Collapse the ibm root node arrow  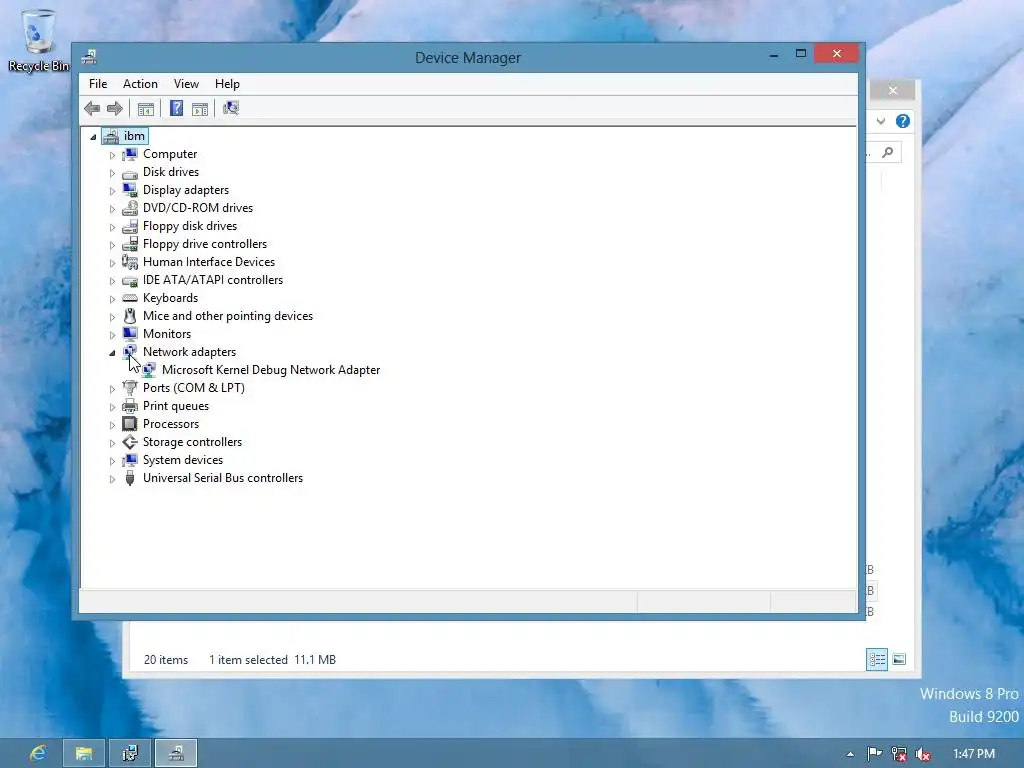click(x=93, y=137)
